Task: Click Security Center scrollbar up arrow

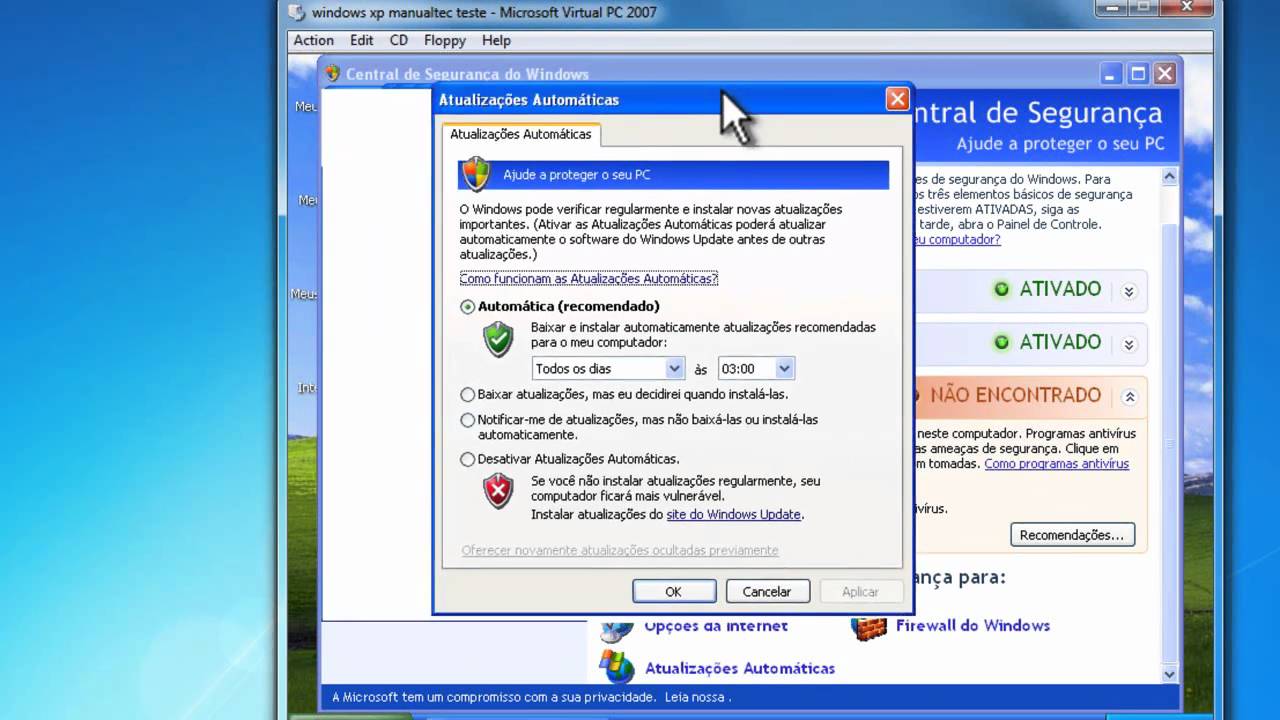Action: pyautogui.click(x=1169, y=176)
